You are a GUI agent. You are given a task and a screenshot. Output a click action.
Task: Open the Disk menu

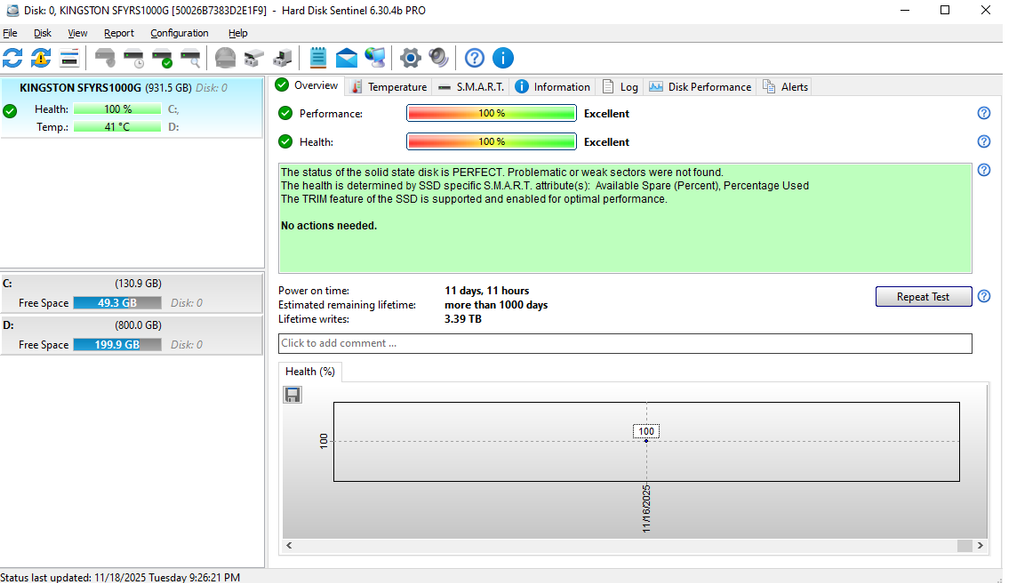click(x=42, y=33)
